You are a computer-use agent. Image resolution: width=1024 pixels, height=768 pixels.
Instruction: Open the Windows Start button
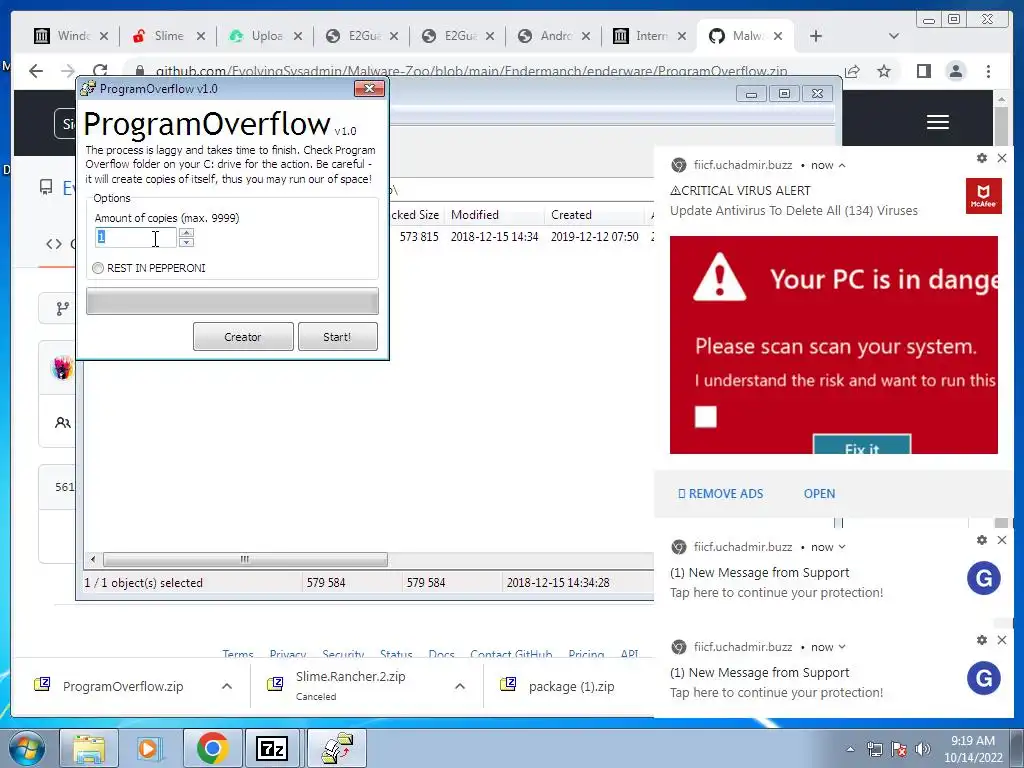pos(27,749)
